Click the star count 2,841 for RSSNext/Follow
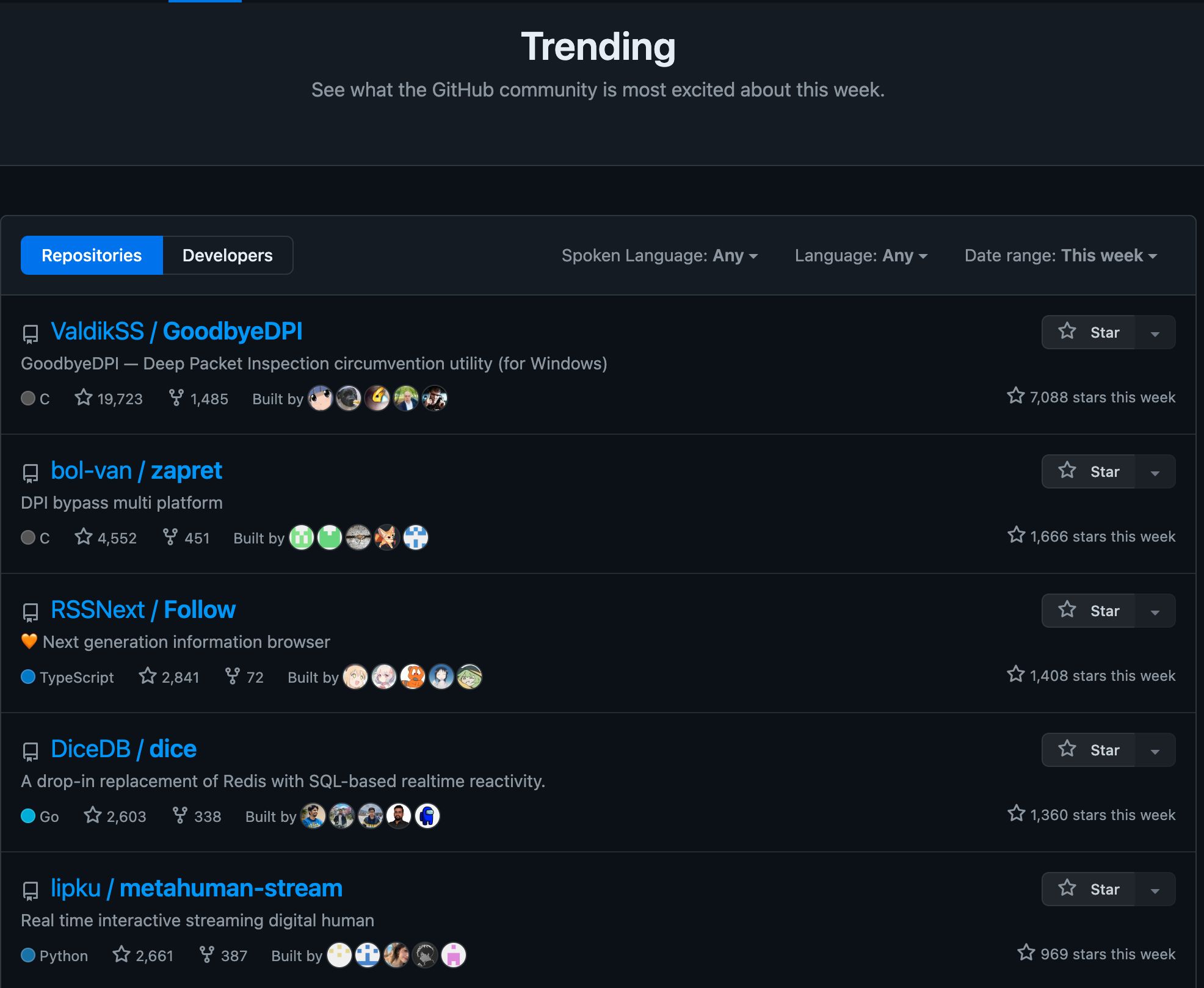1204x988 pixels. 181,677
